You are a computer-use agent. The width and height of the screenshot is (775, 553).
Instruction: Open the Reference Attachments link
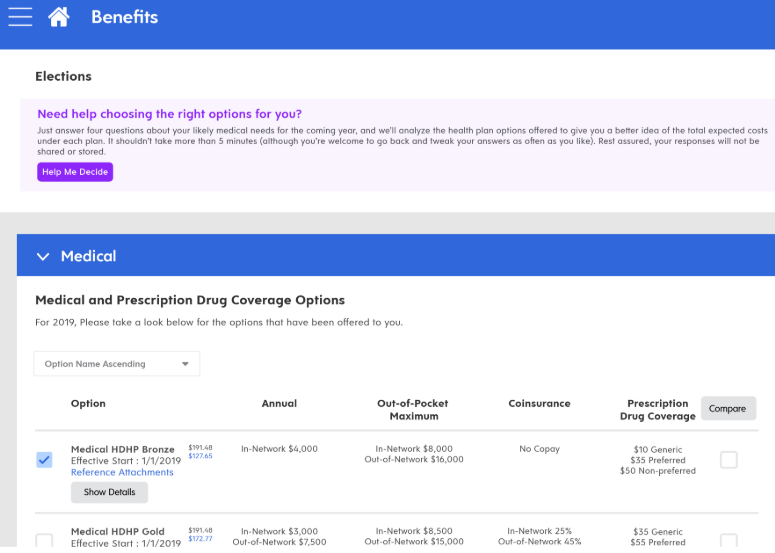[122, 472]
